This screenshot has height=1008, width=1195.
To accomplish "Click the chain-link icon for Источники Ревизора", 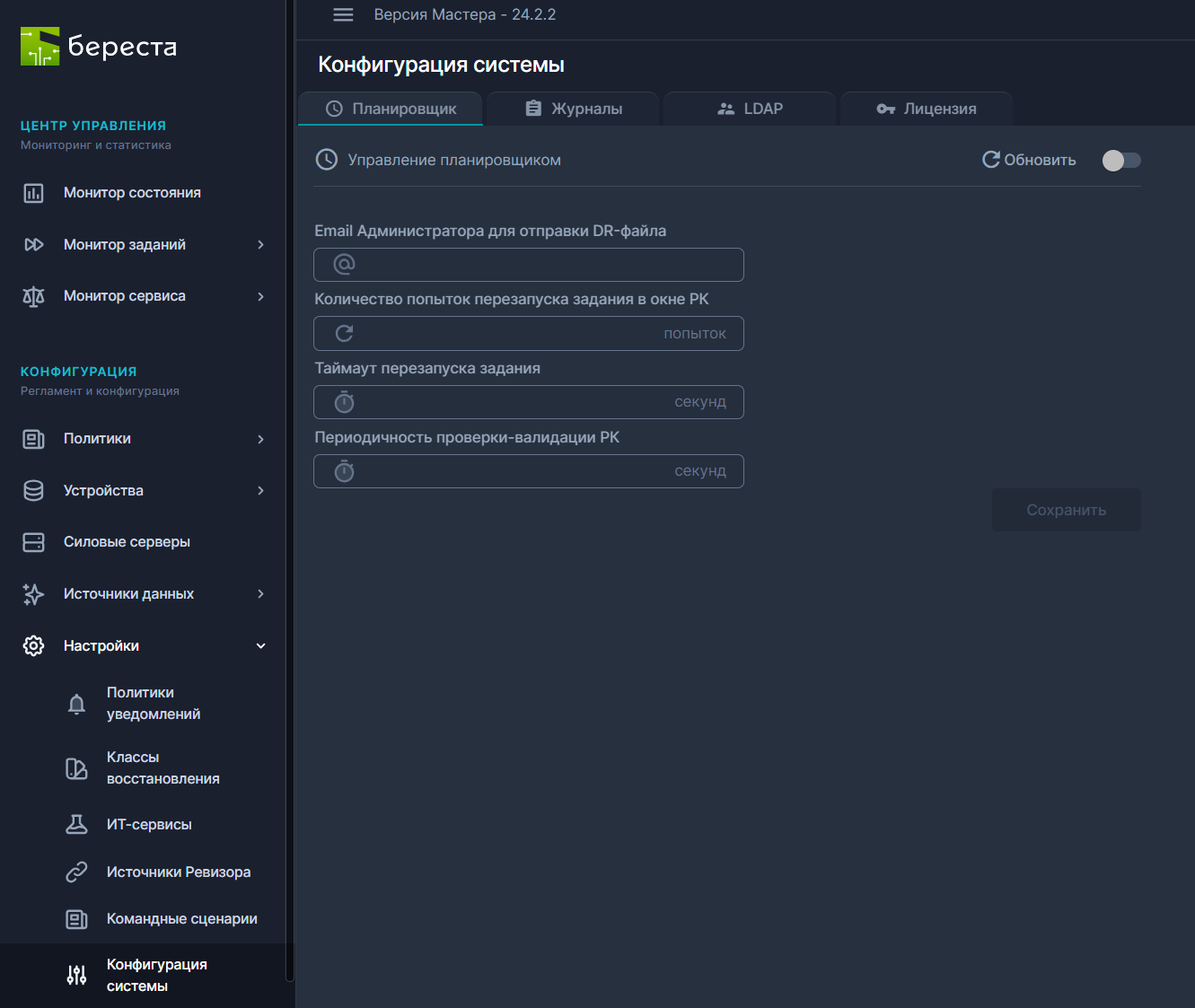I will [x=77, y=872].
